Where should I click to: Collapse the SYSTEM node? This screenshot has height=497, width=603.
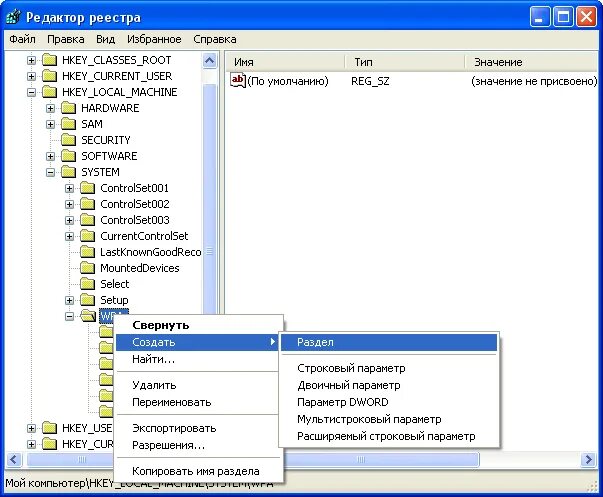pos(50,172)
